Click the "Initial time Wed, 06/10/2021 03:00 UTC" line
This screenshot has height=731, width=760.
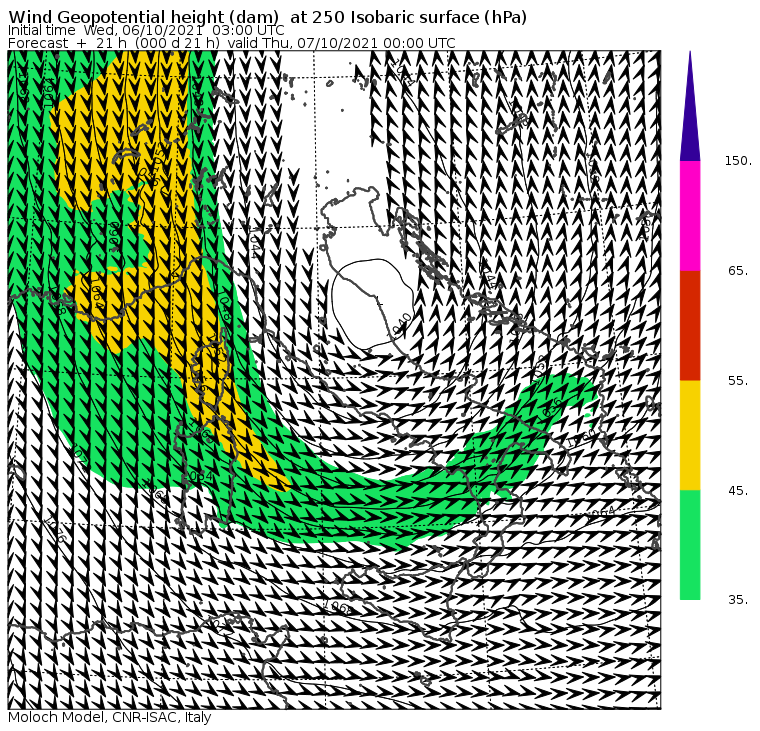pos(146,31)
